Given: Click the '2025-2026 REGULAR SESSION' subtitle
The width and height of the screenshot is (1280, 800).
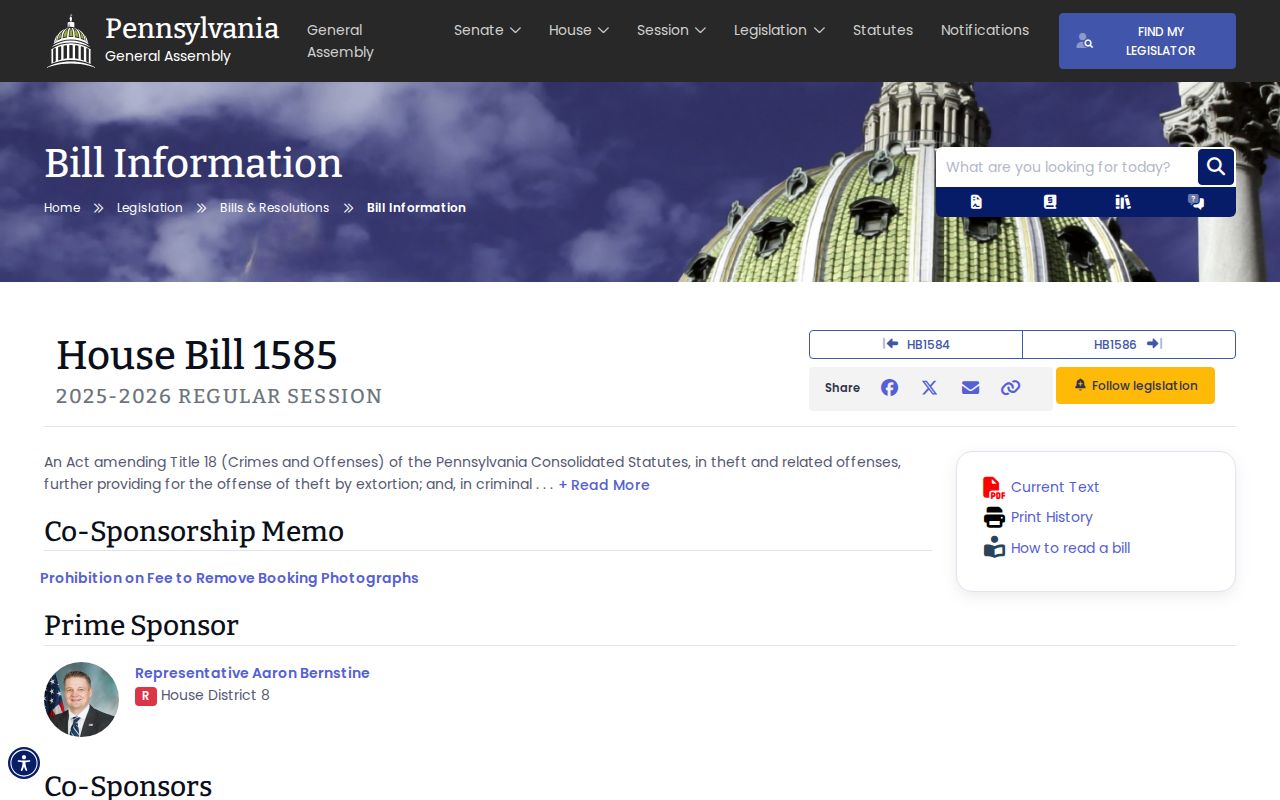Looking at the screenshot, I should (x=219, y=396).
